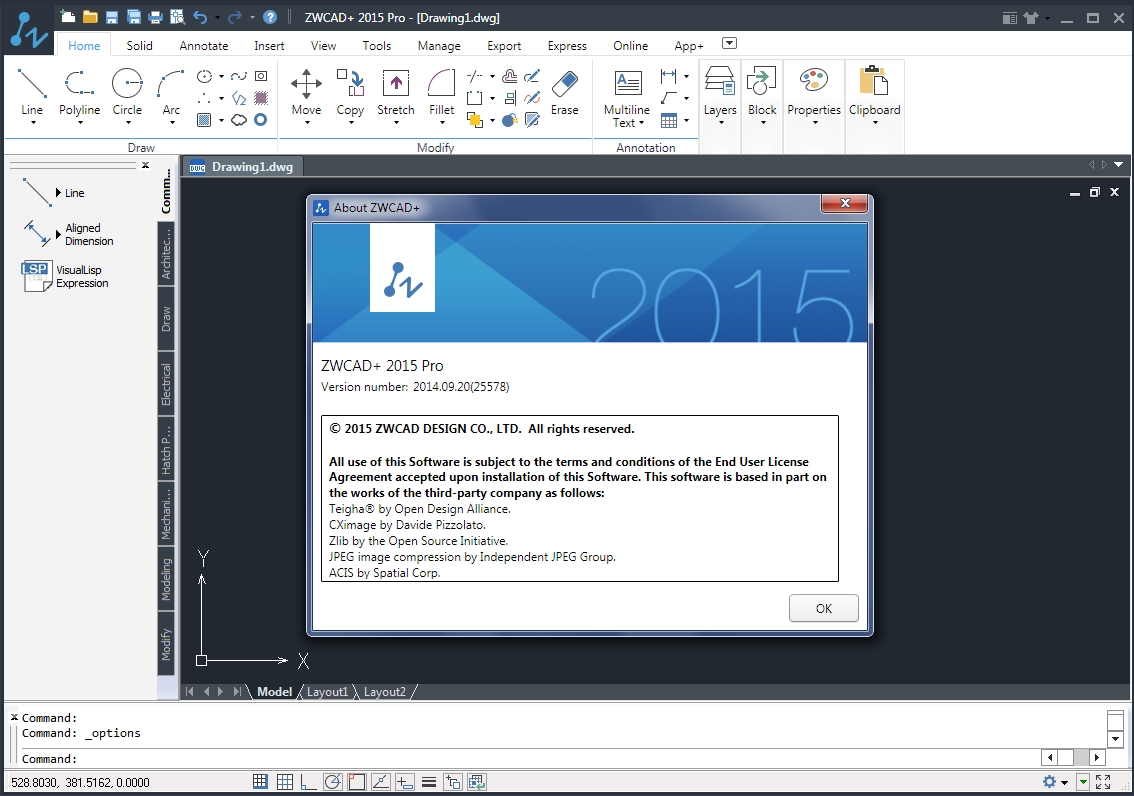The width and height of the screenshot is (1134, 796).
Task: Expand the ribbon options dropdown after App+
Action: 730,43
